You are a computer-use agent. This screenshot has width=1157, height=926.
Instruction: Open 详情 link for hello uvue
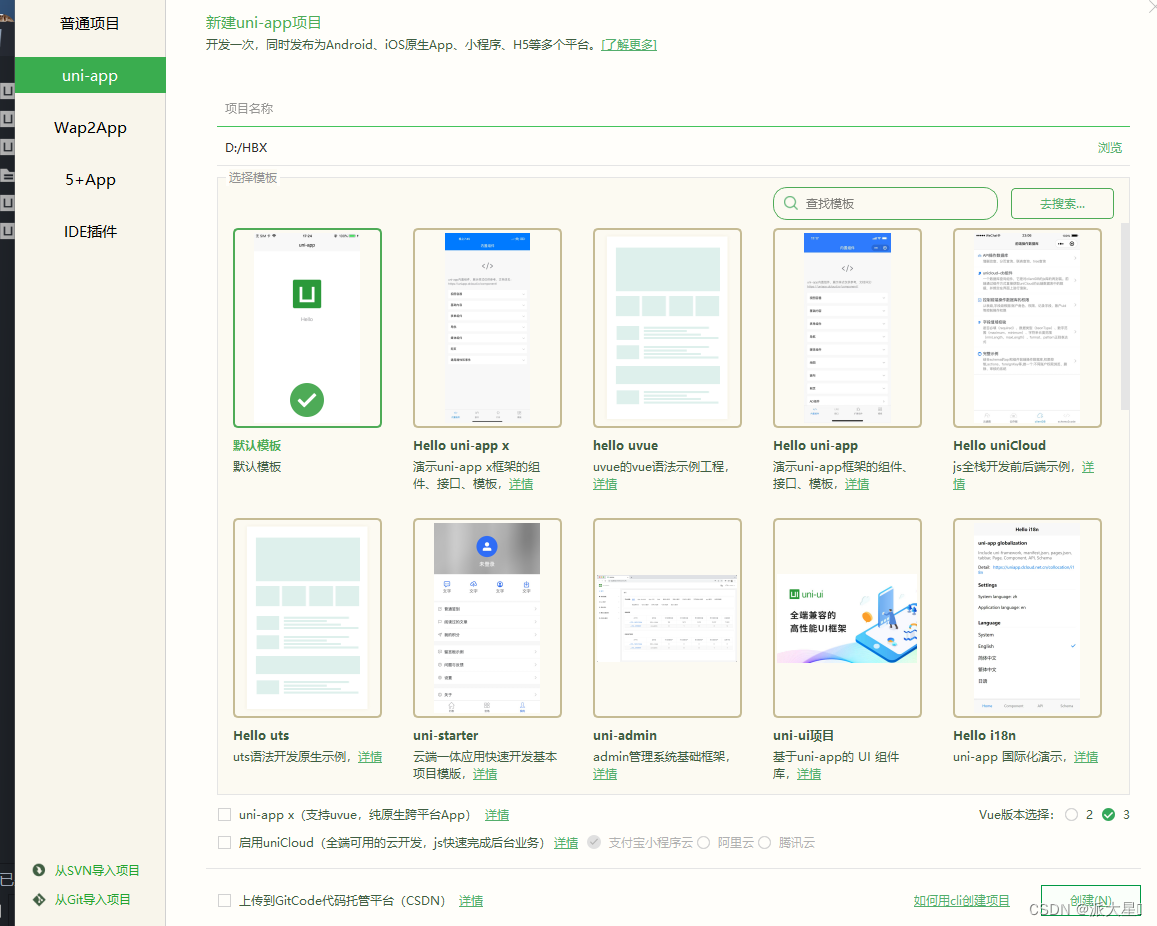click(x=605, y=484)
